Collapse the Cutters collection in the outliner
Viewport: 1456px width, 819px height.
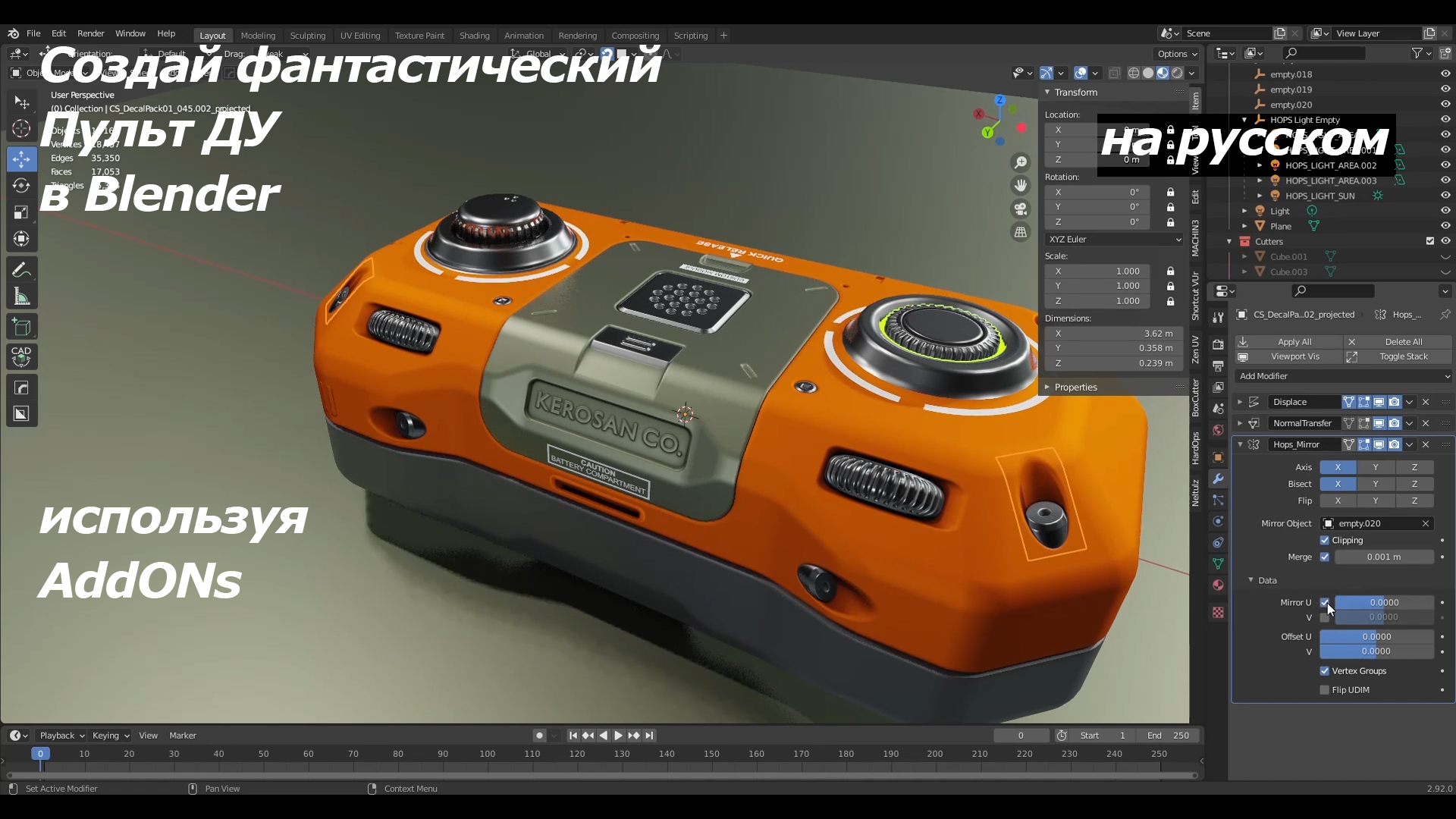pos(1231,240)
